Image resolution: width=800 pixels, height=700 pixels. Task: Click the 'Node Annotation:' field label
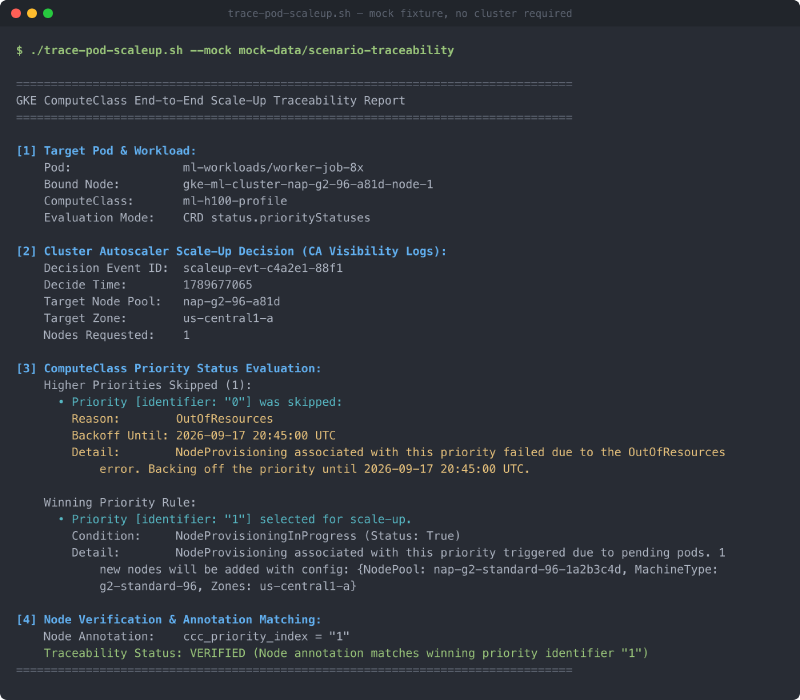pyautogui.click(x=98, y=636)
